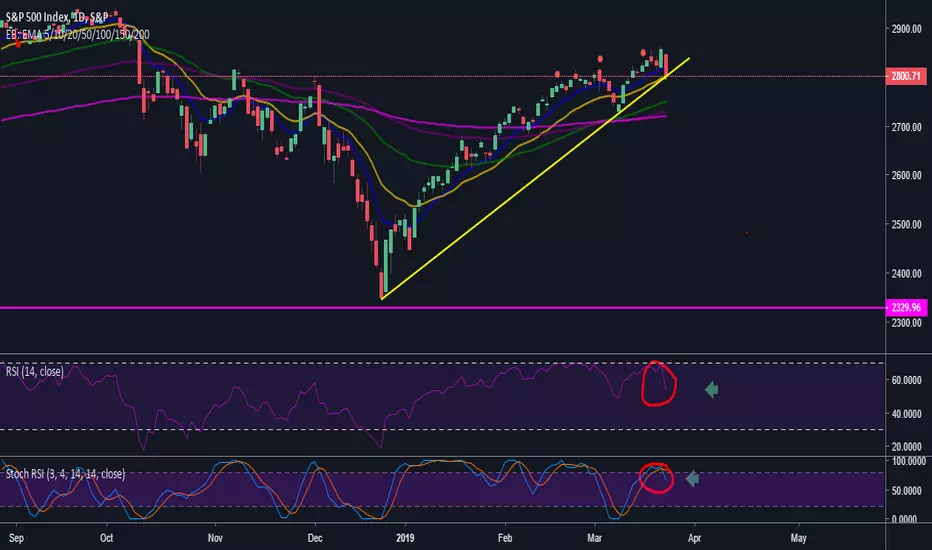Click the 2900.00 price axis label

point(906,29)
